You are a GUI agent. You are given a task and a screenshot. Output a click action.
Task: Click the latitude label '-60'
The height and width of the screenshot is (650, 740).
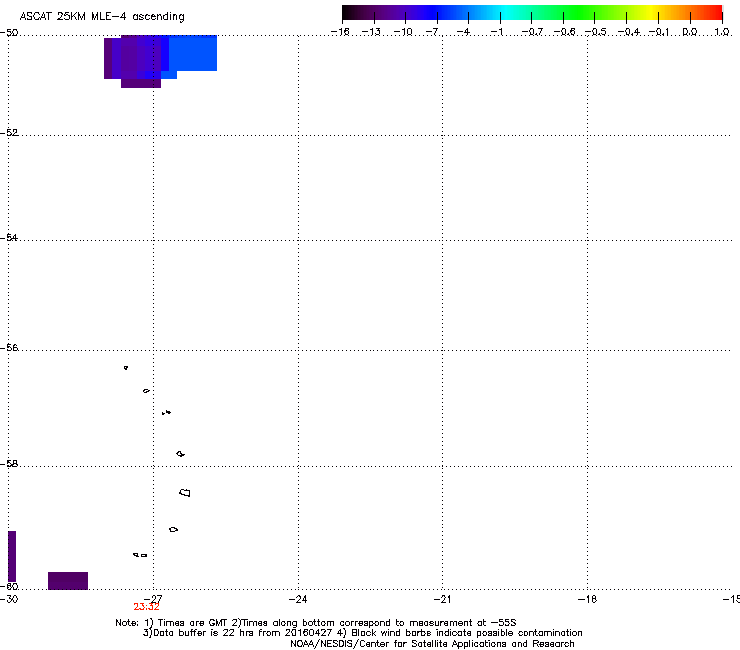[x=9, y=586]
